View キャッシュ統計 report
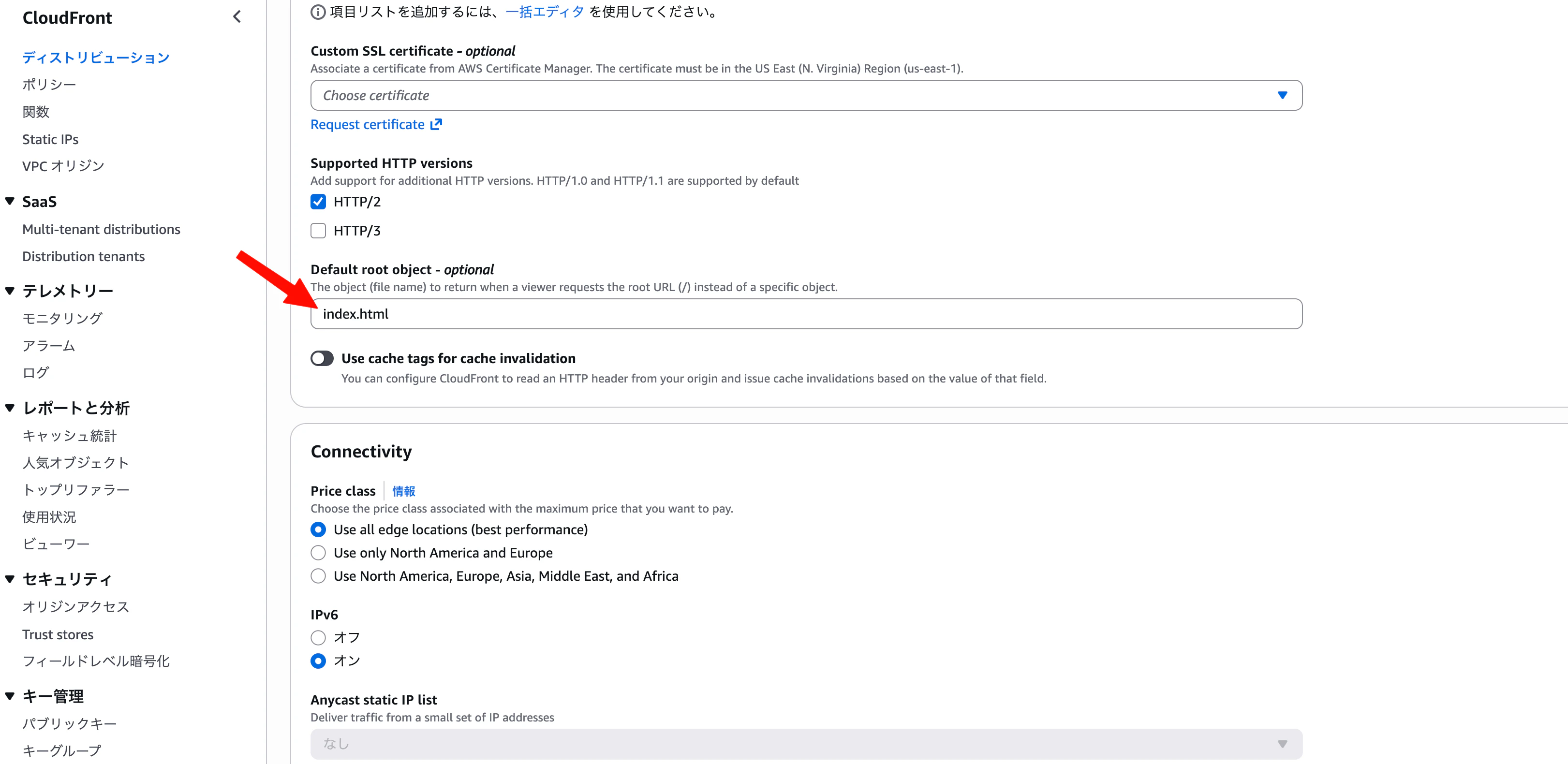 [69, 436]
